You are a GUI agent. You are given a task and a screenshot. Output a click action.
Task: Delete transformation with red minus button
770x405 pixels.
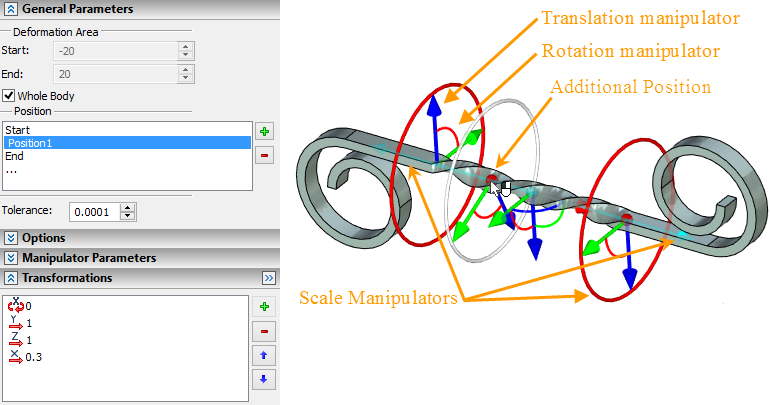tap(264, 331)
